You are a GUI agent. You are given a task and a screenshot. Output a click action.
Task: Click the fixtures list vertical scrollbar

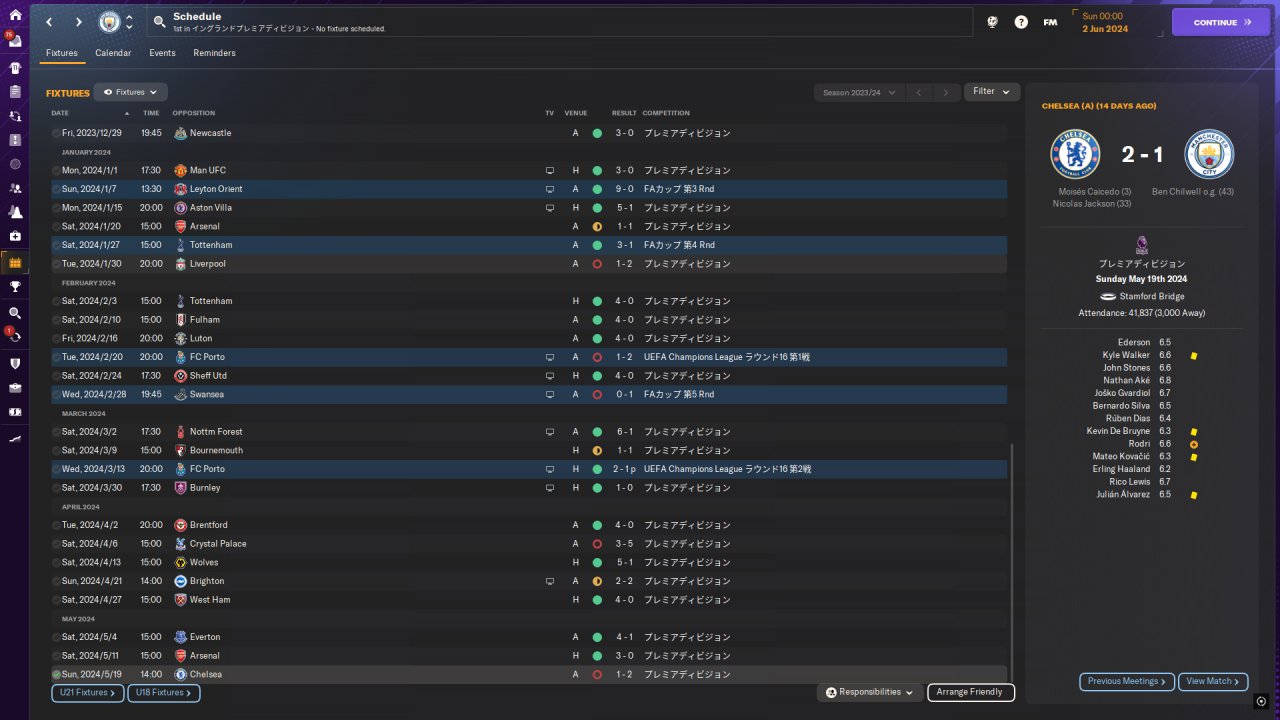pyautogui.click(x=1011, y=563)
